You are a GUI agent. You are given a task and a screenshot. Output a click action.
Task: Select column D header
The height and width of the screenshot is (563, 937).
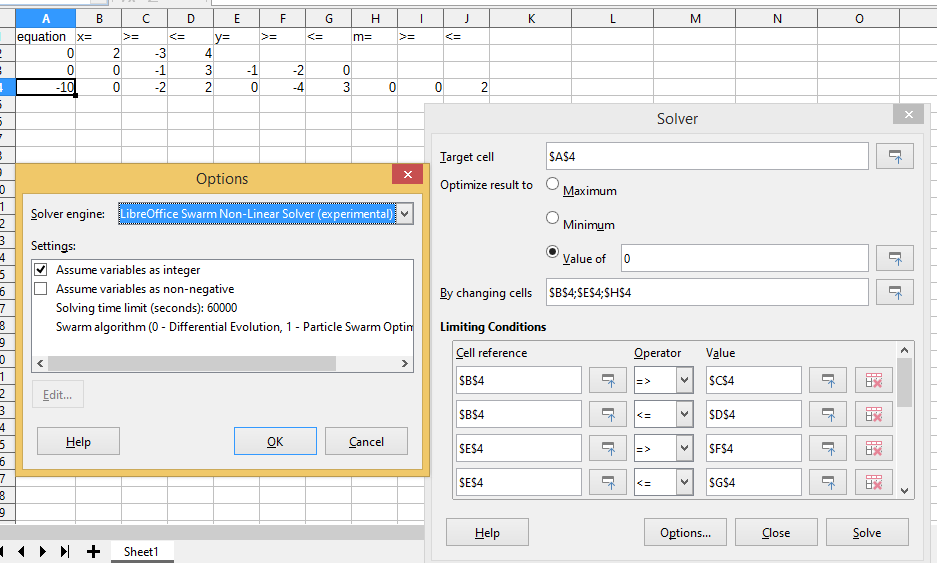coord(191,19)
